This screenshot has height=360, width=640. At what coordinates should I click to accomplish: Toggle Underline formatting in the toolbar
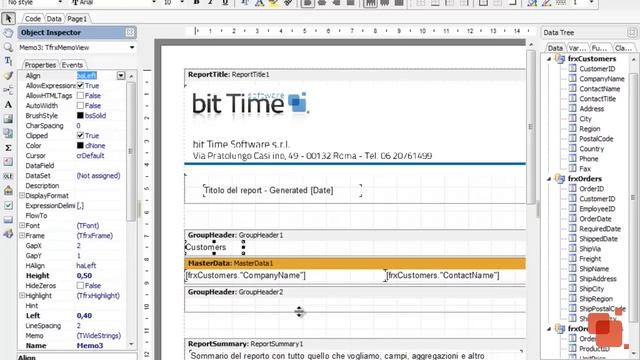click(225, 2)
